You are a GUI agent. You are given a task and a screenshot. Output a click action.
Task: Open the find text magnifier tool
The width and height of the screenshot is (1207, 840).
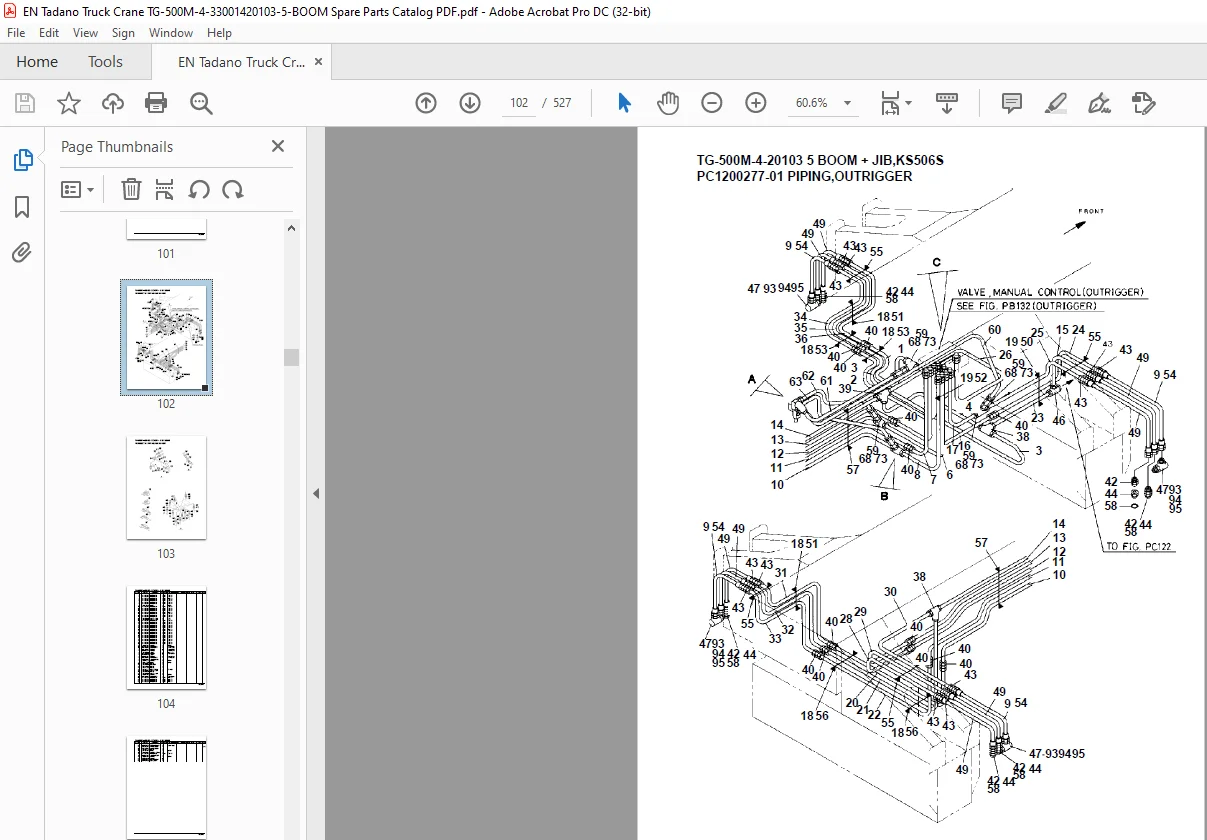click(201, 103)
